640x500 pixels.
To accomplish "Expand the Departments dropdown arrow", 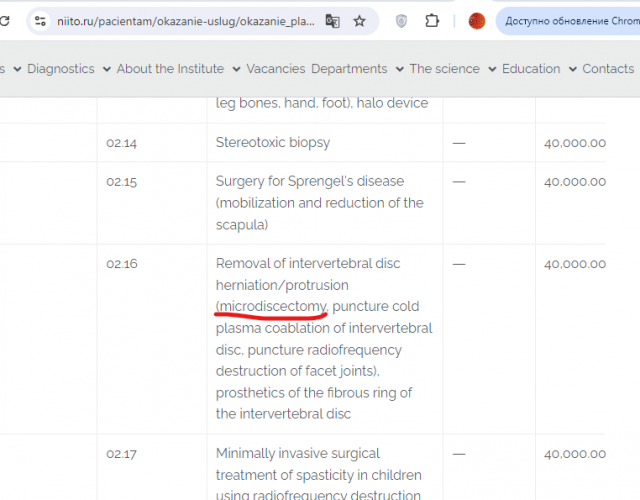I will 399,69.
